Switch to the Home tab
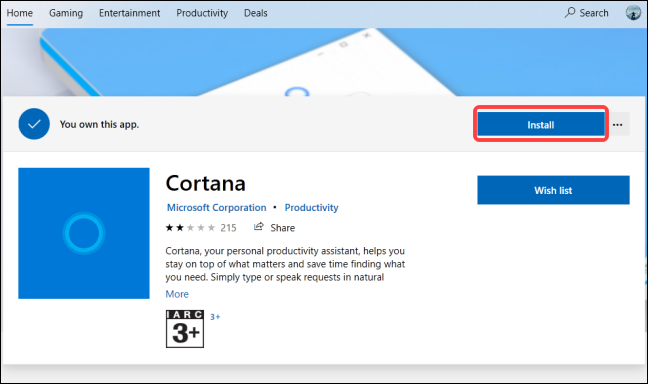Screen dimensions: 648x384 point(19,13)
